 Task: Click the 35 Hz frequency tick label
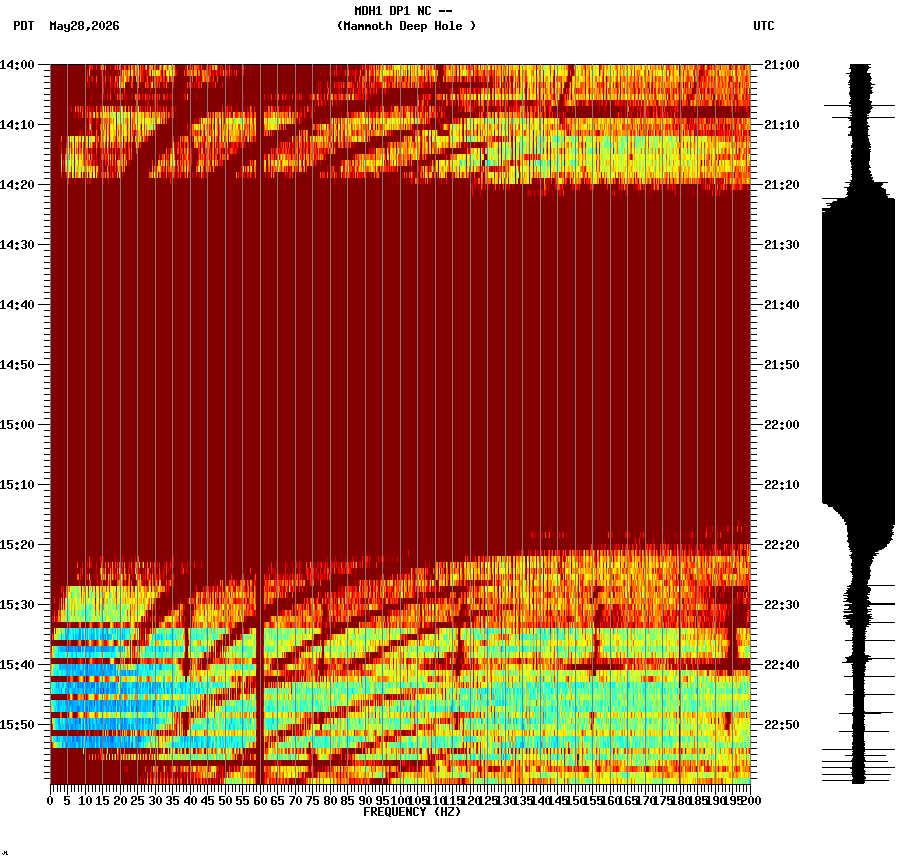tap(173, 801)
